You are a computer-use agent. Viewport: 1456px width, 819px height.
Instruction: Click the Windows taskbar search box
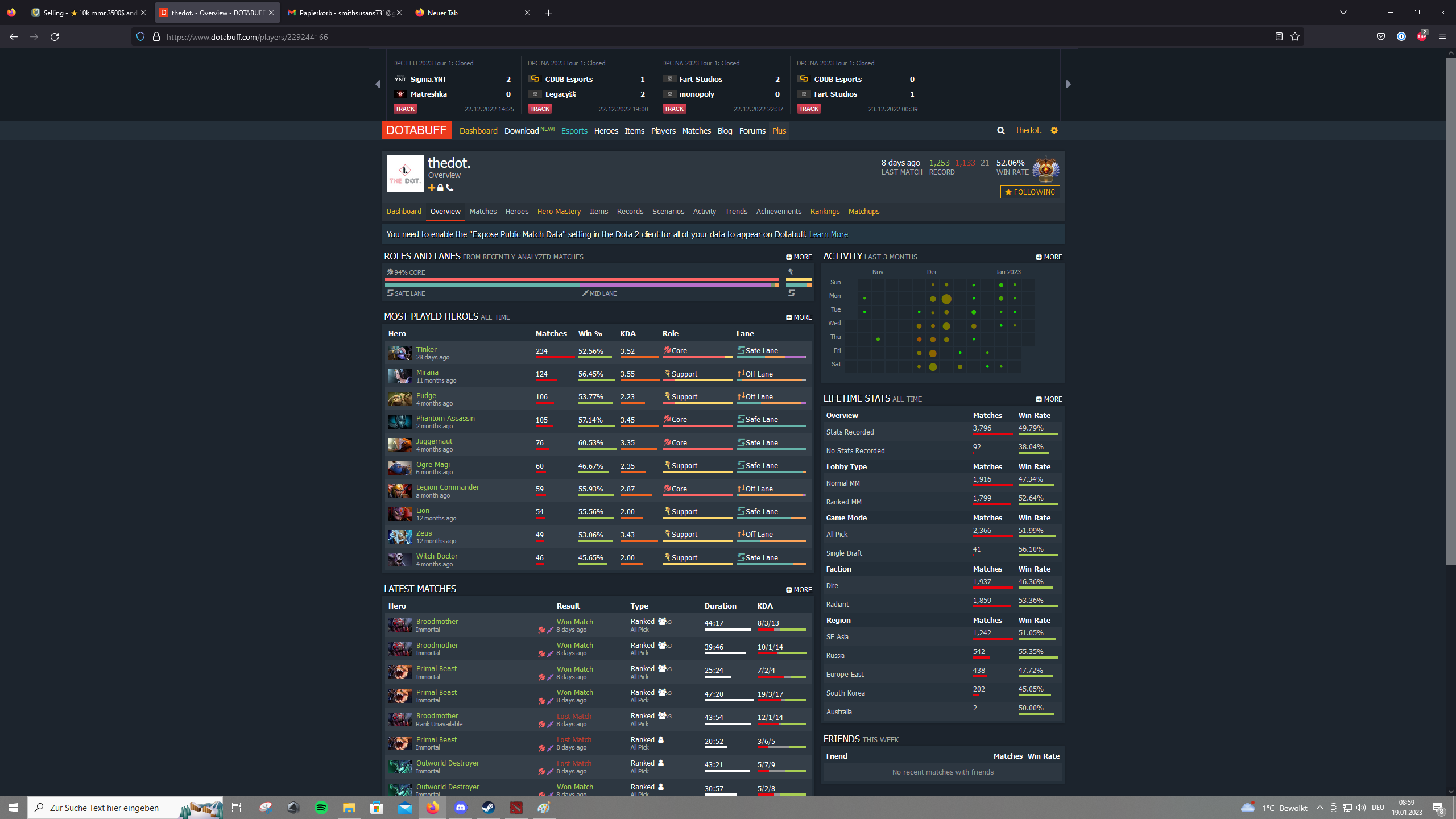(125, 808)
